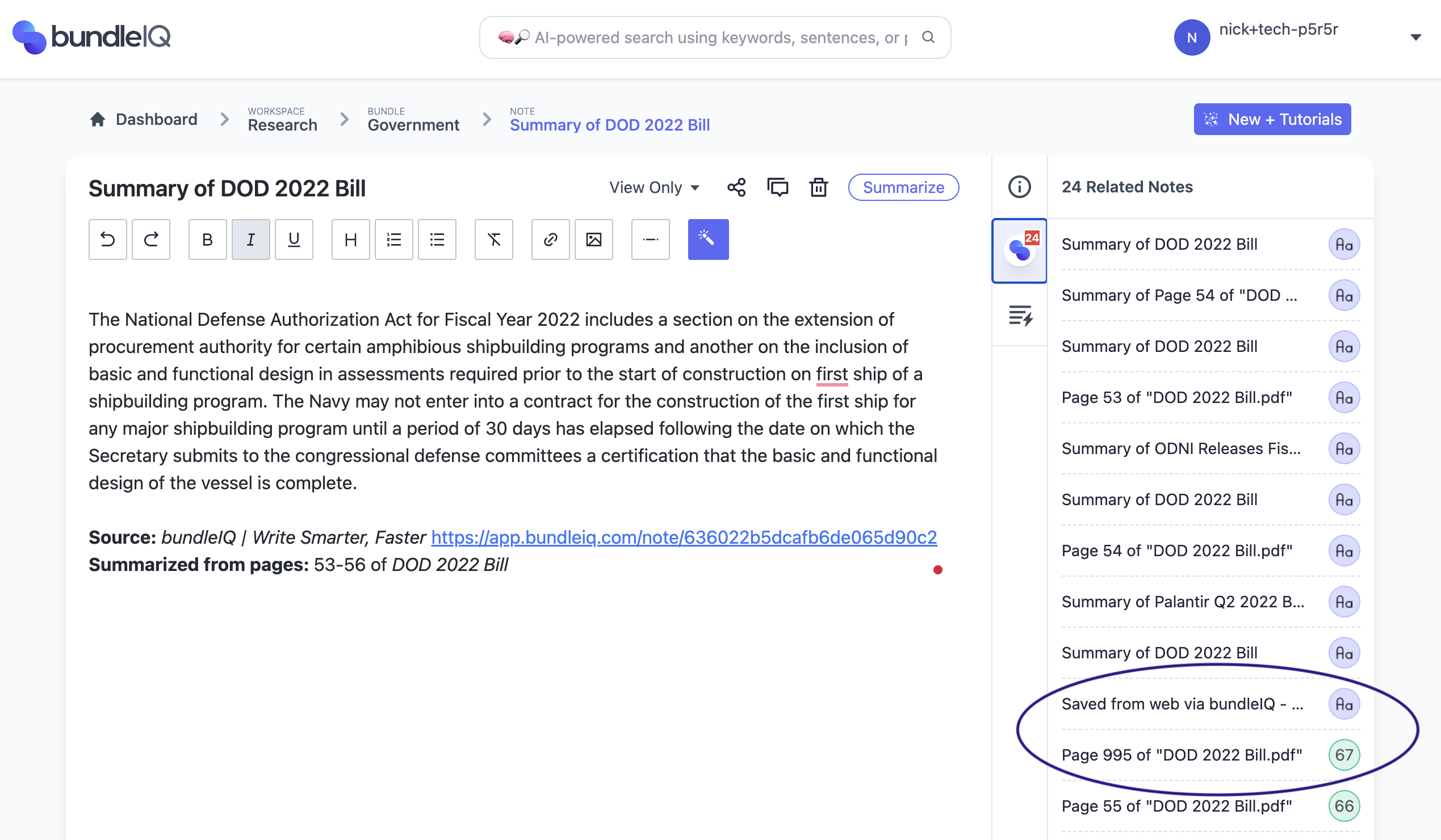Open the heading style H button
1441x840 pixels.
tap(350, 240)
